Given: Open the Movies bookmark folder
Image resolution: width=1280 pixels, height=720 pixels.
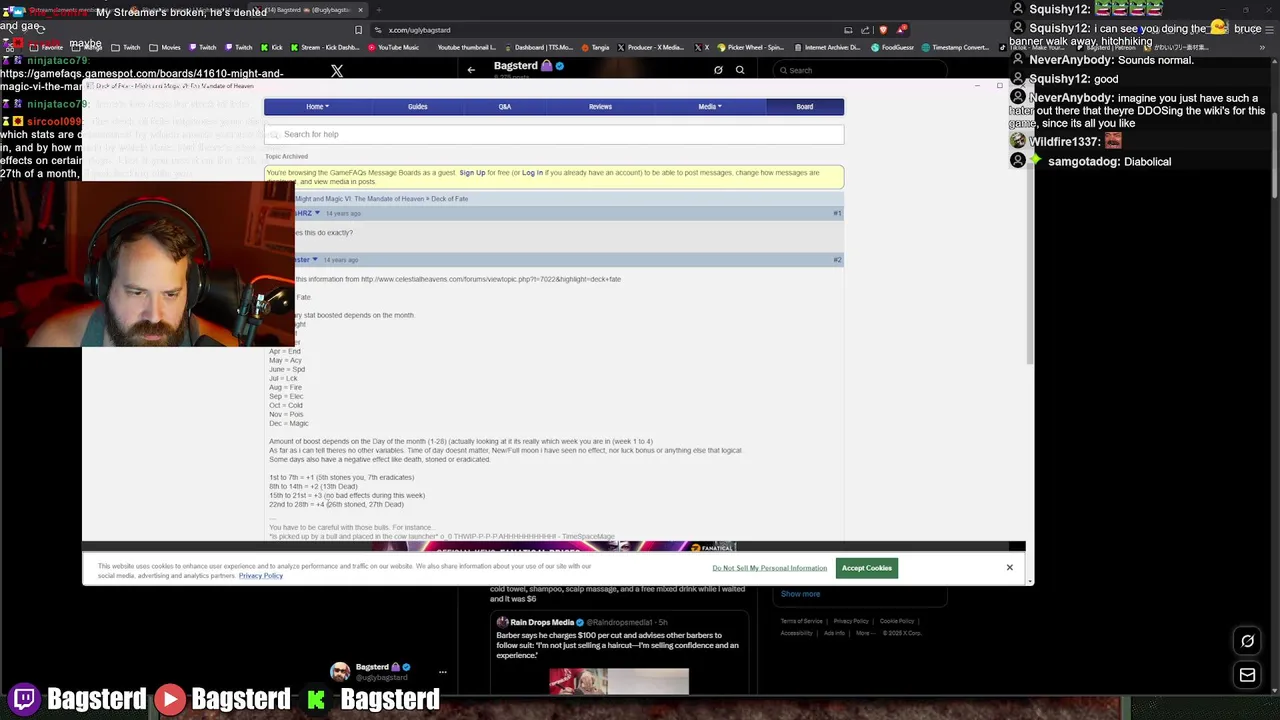Looking at the screenshot, I should [166, 47].
